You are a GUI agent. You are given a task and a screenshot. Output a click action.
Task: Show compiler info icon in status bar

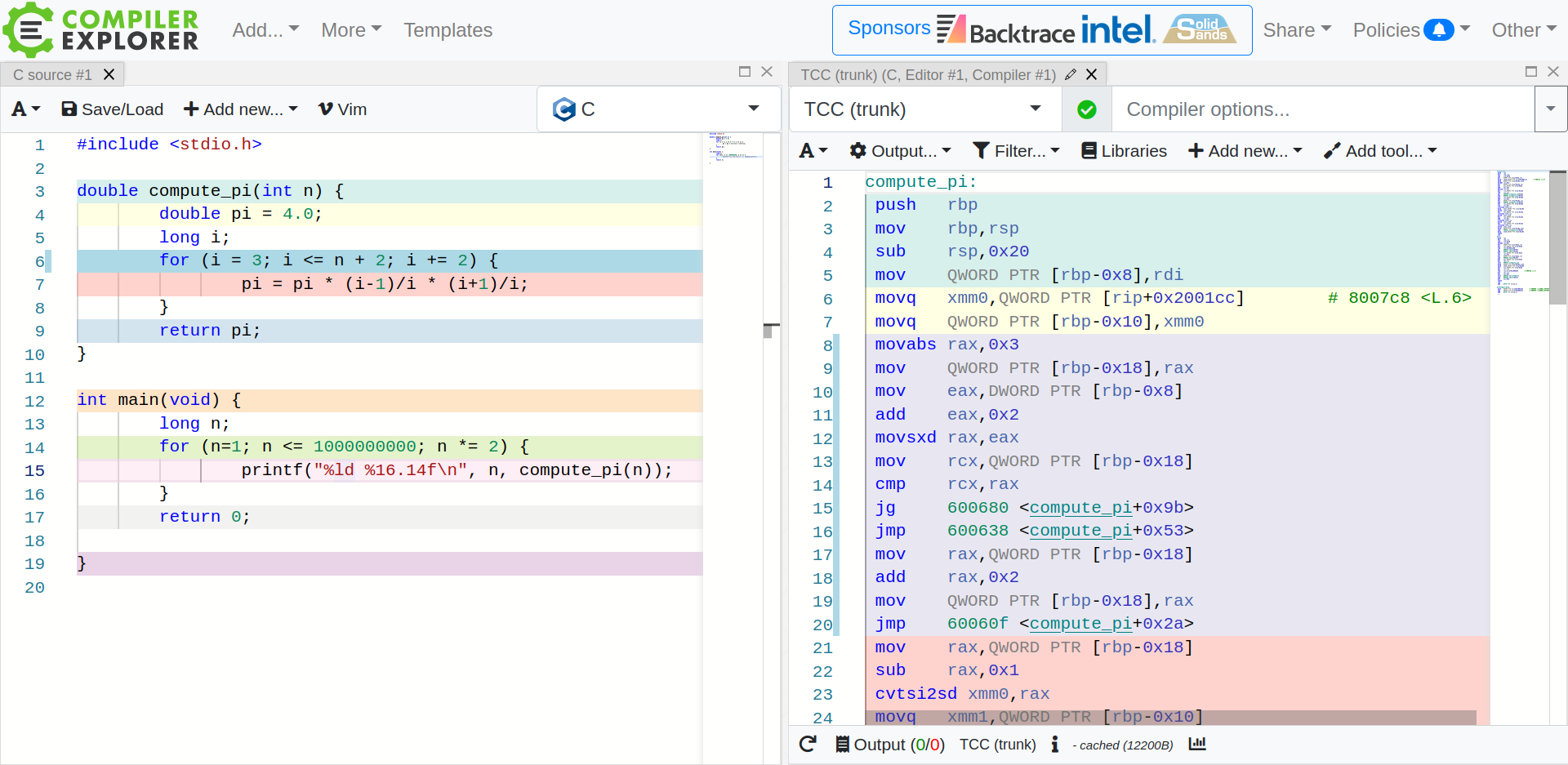(x=1055, y=744)
